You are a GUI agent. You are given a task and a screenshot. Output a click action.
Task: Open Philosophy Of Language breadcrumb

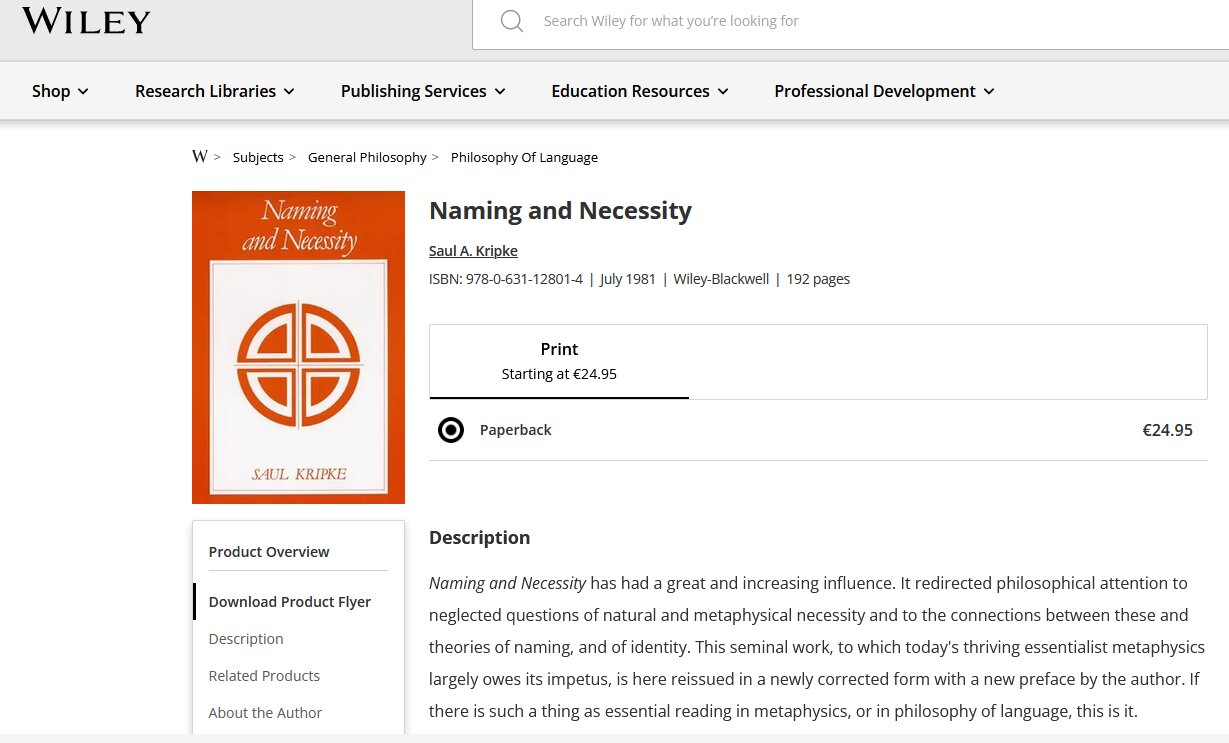(x=524, y=157)
